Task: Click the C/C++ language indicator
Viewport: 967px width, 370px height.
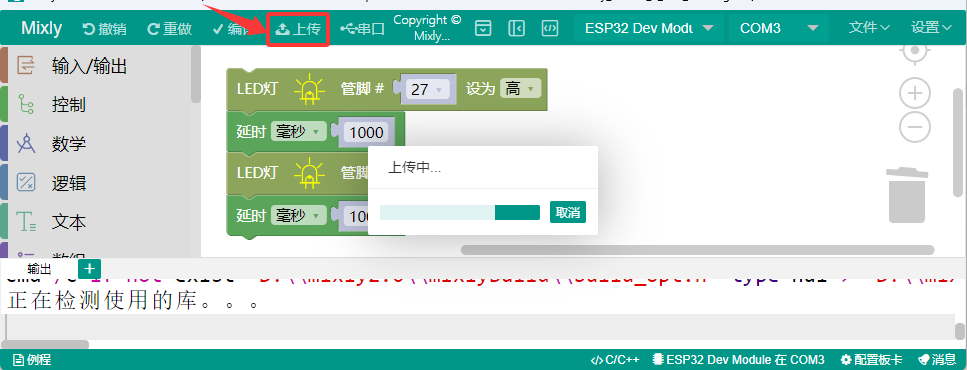Action: [x=615, y=360]
